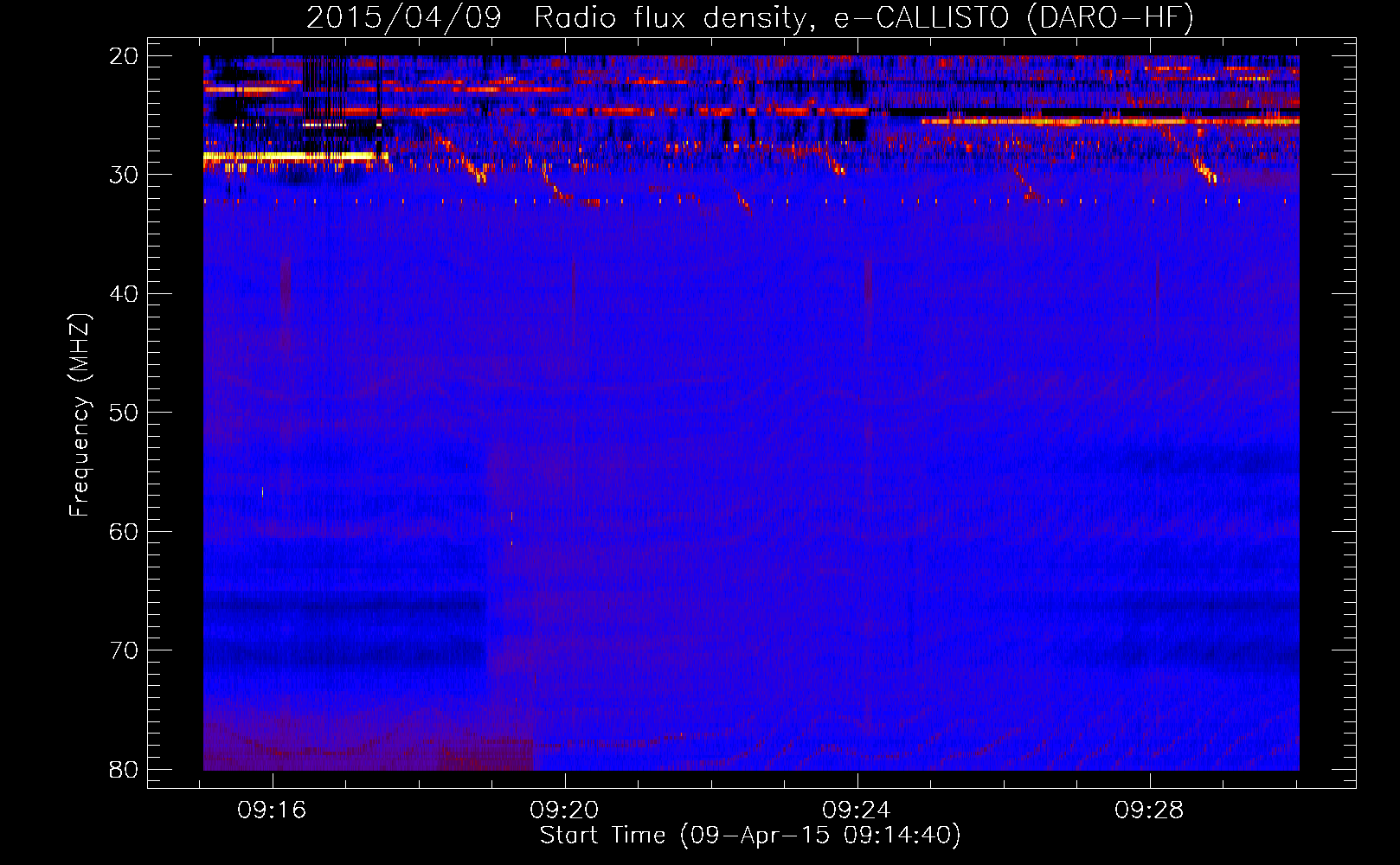Click the 20 frequency tick label
Viewport: 1400px width, 865px height.
(x=124, y=56)
